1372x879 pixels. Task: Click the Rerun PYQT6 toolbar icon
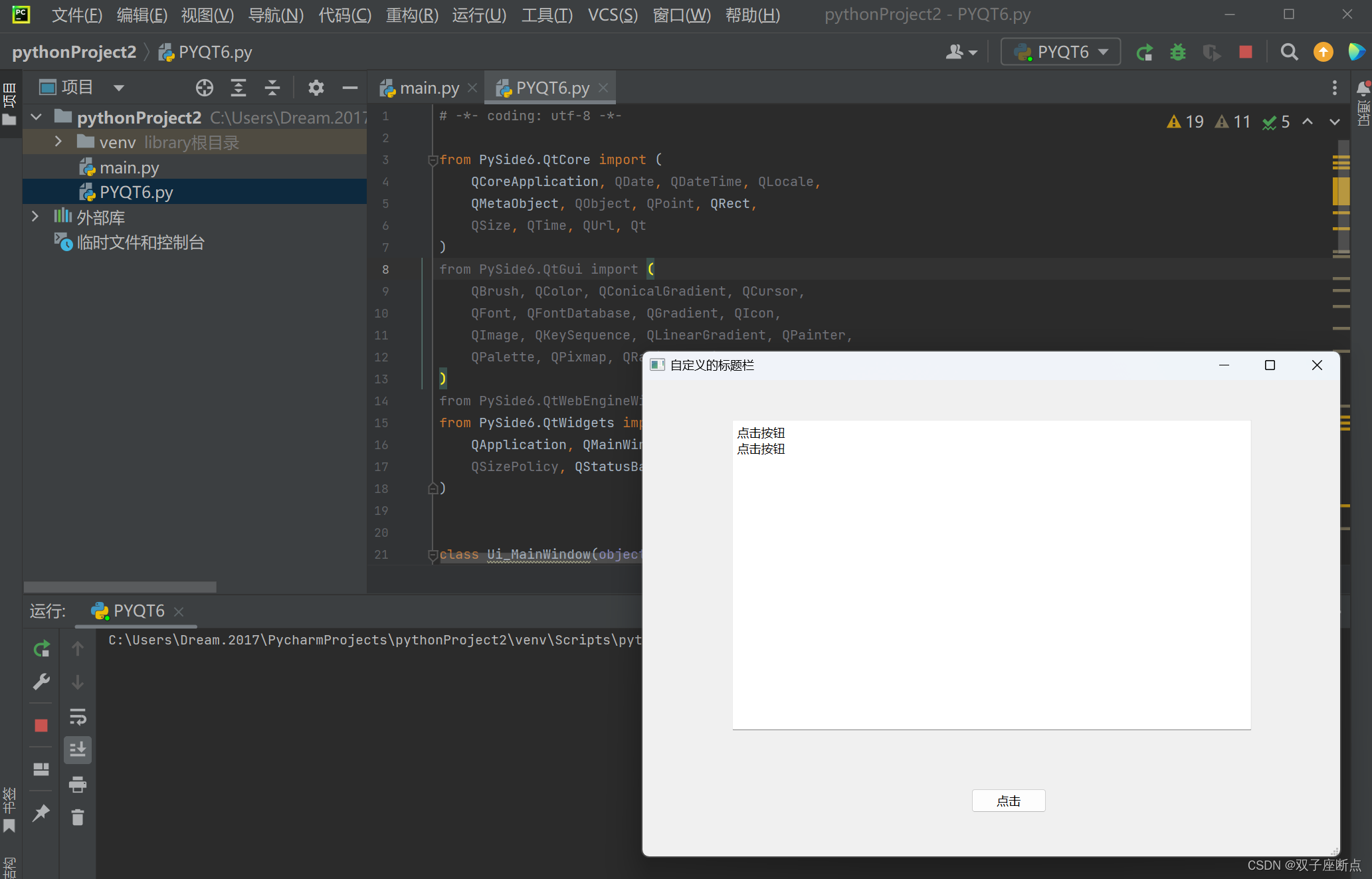click(1144, 52)
